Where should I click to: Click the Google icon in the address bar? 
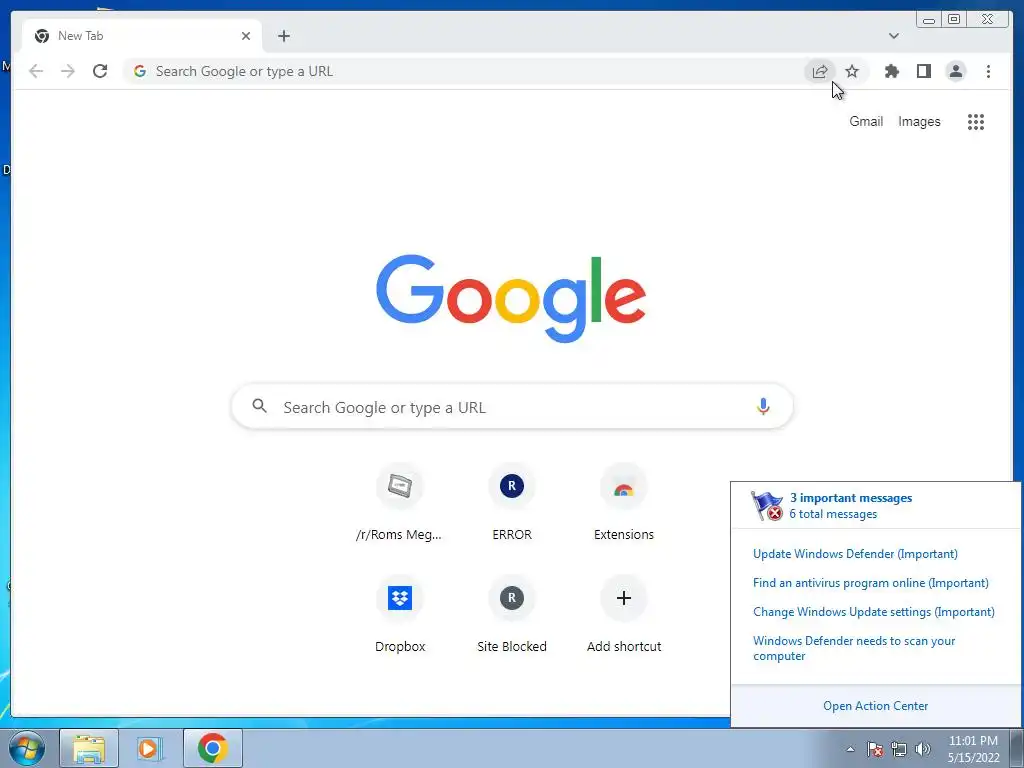139,71
